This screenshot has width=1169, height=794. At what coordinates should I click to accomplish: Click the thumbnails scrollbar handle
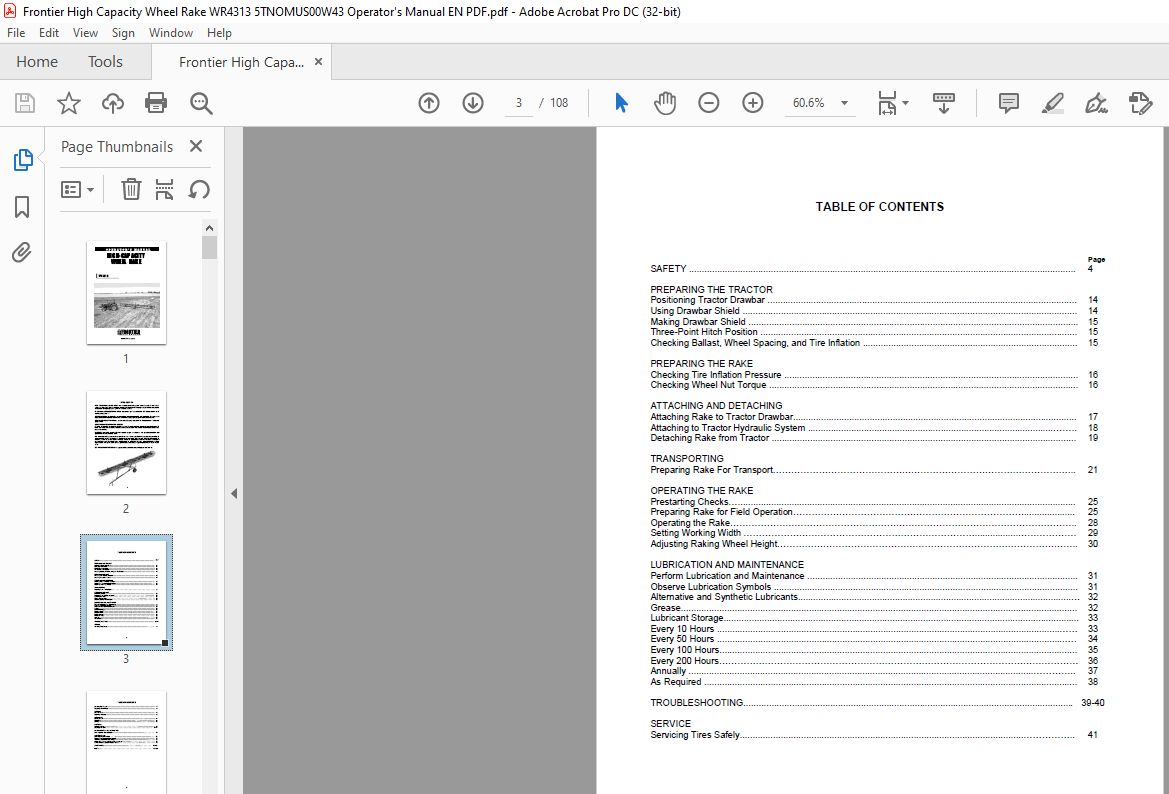209,248
